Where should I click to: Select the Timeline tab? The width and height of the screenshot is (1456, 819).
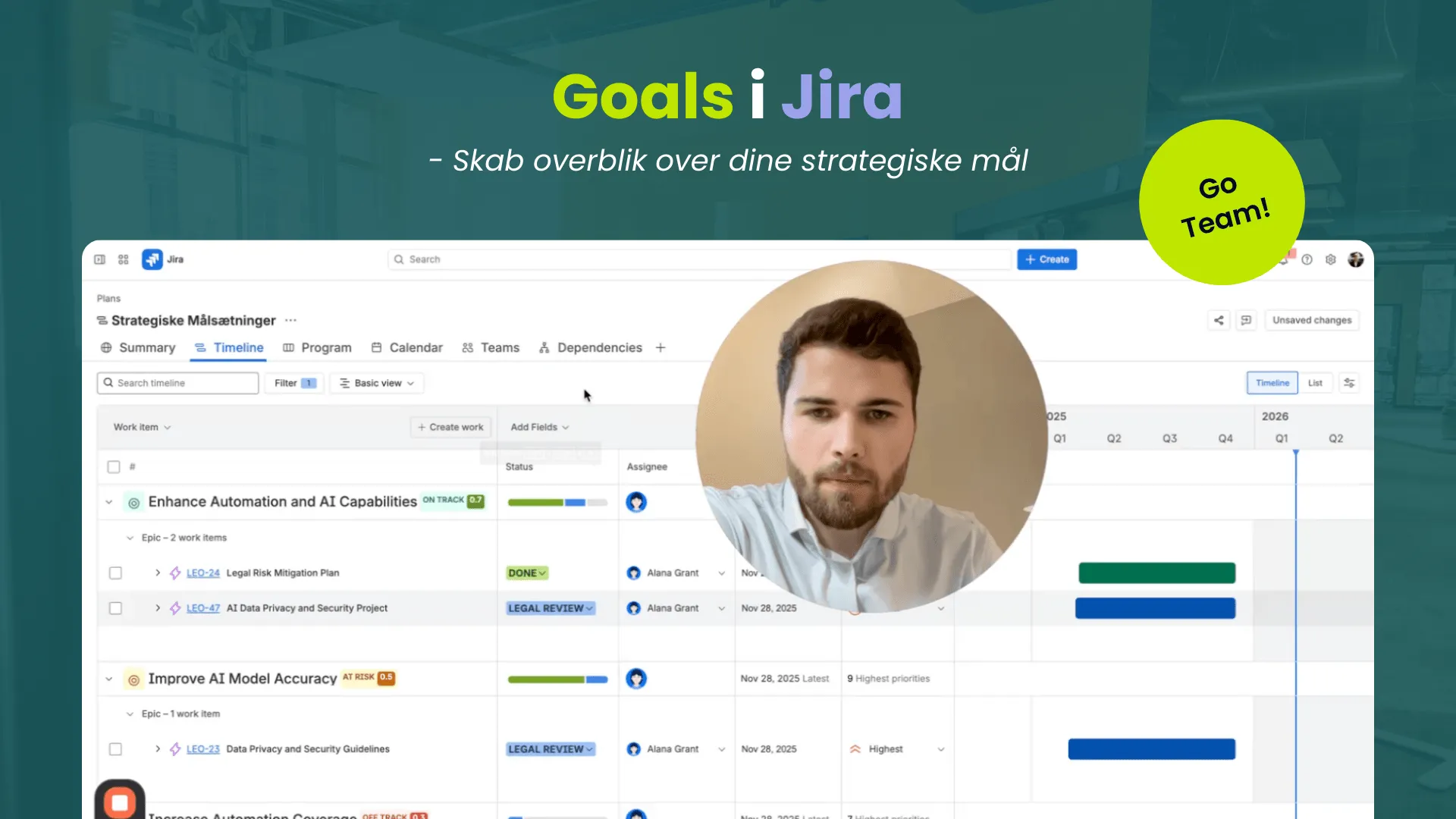[x=229, y=347]
